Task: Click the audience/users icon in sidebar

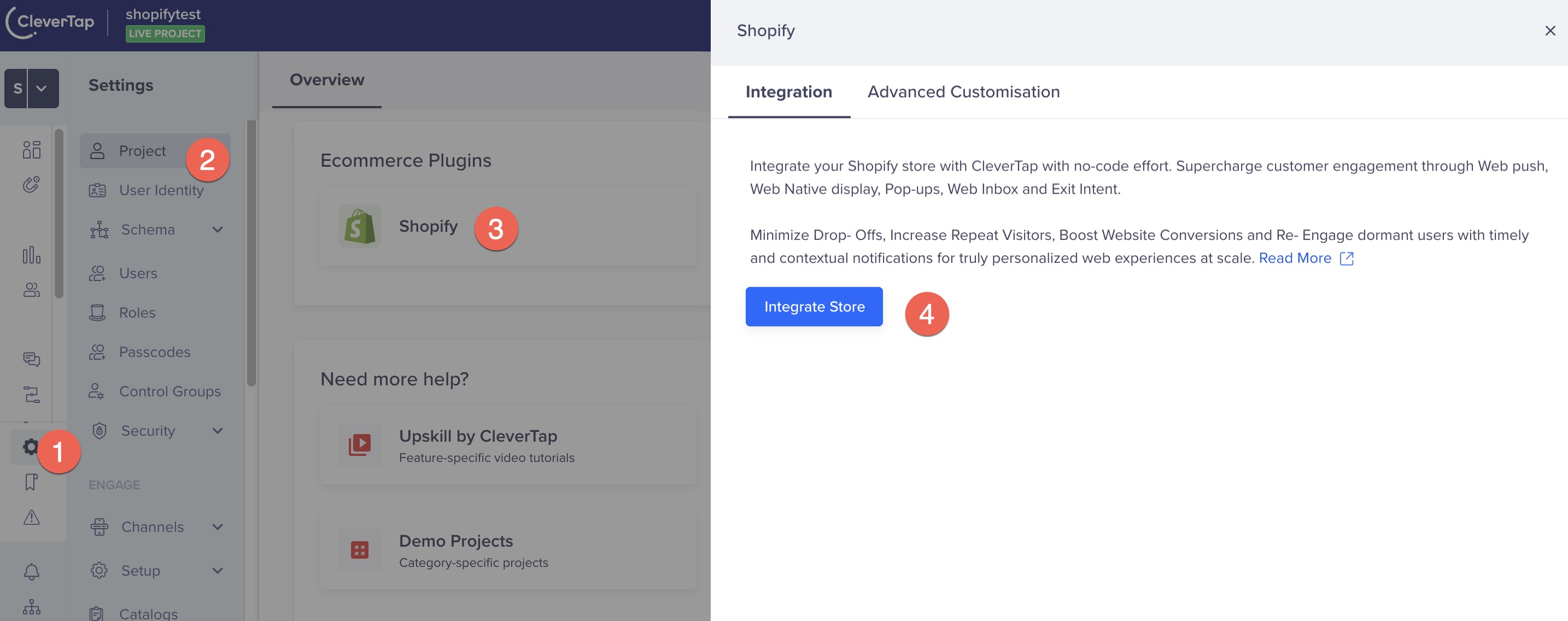Action: [x=31, y=290]
